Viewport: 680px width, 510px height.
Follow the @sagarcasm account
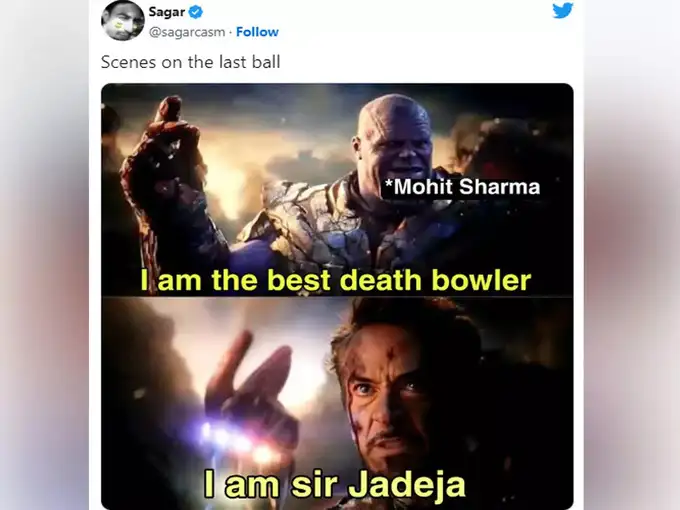pyautogui.click(x=257, y=32)
